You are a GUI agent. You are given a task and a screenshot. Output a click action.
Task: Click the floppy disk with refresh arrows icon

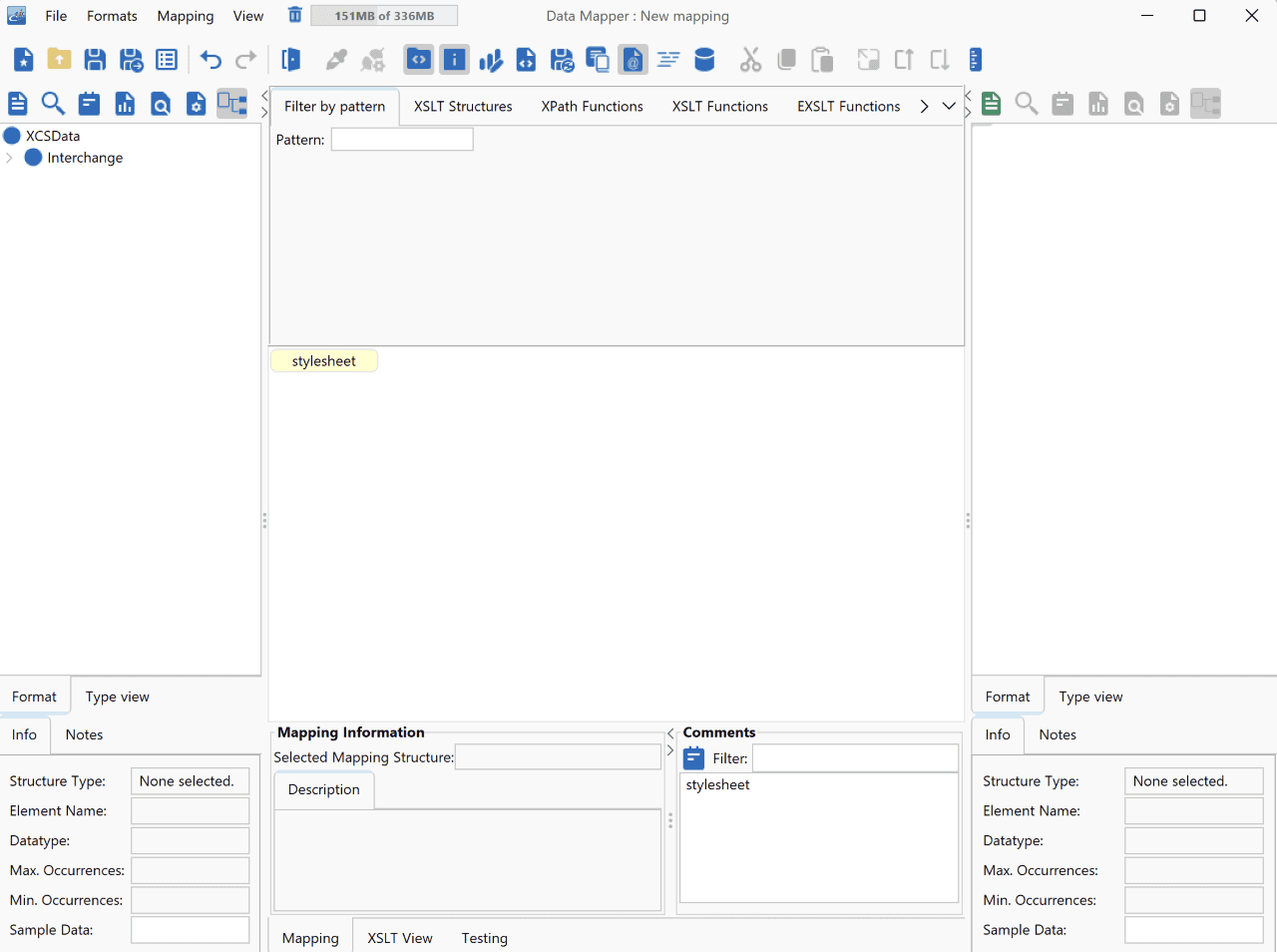coord(562,60)
